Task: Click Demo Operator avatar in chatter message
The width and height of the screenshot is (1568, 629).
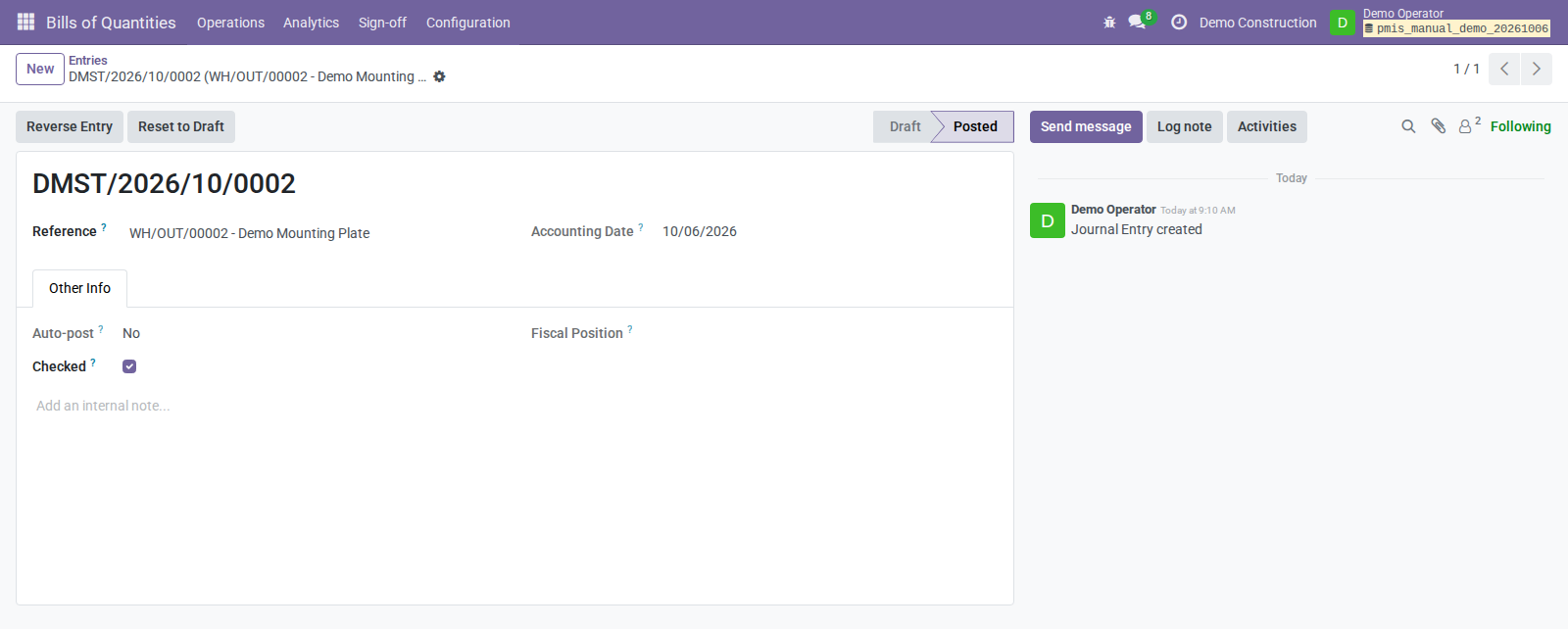Action: tap(1048, 220)
